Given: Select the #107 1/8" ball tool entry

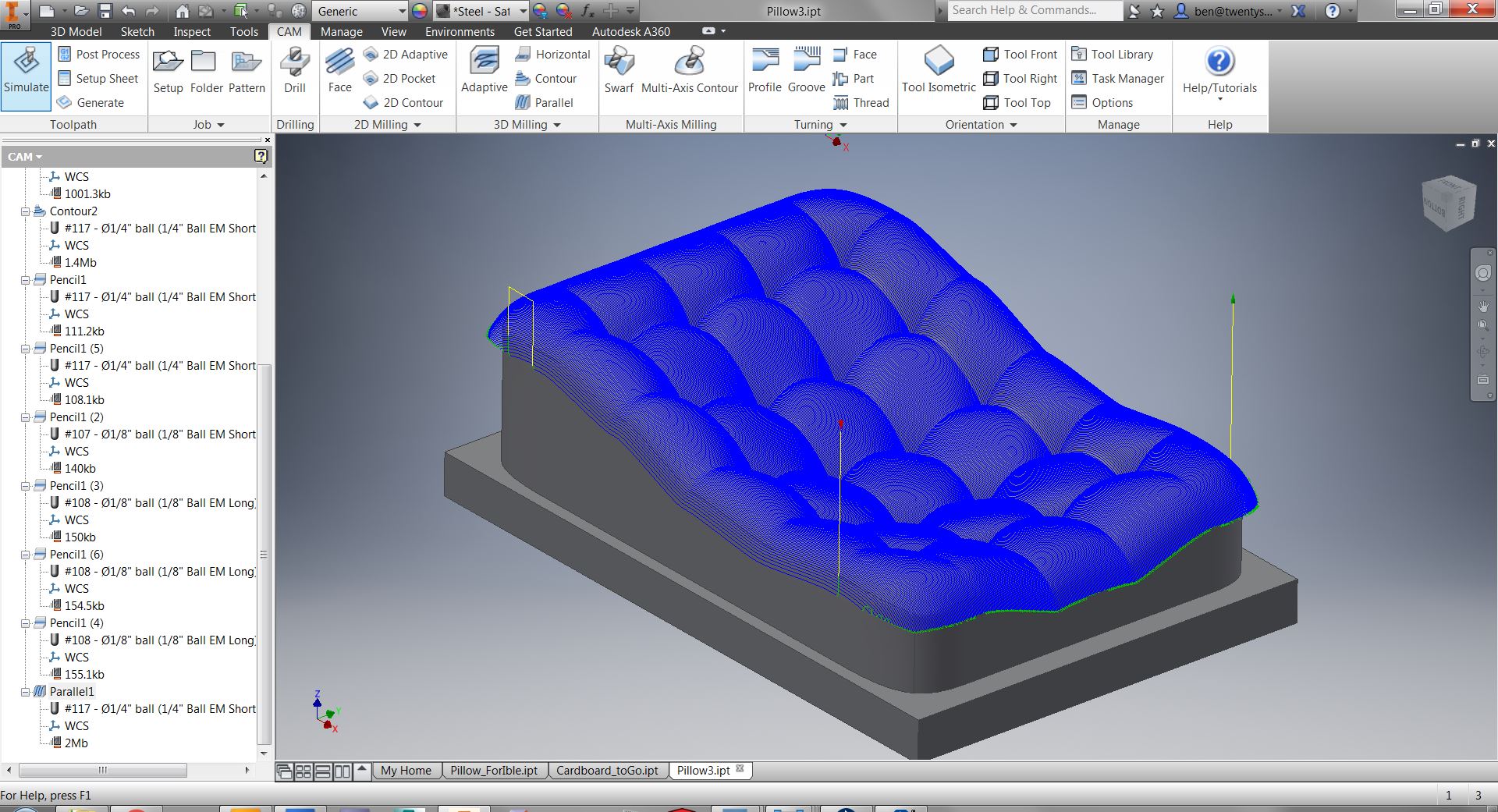Looking at the screenshot, I should tap(160, 434).
